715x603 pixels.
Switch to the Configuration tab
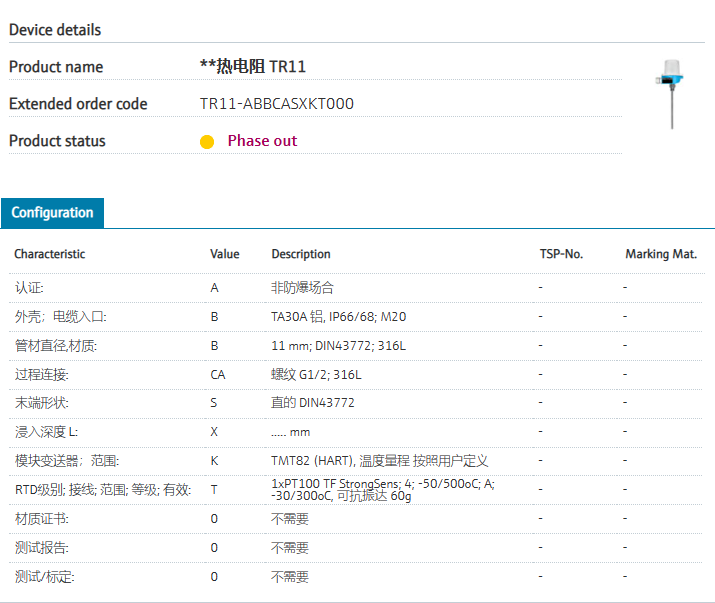pos(52,213)
